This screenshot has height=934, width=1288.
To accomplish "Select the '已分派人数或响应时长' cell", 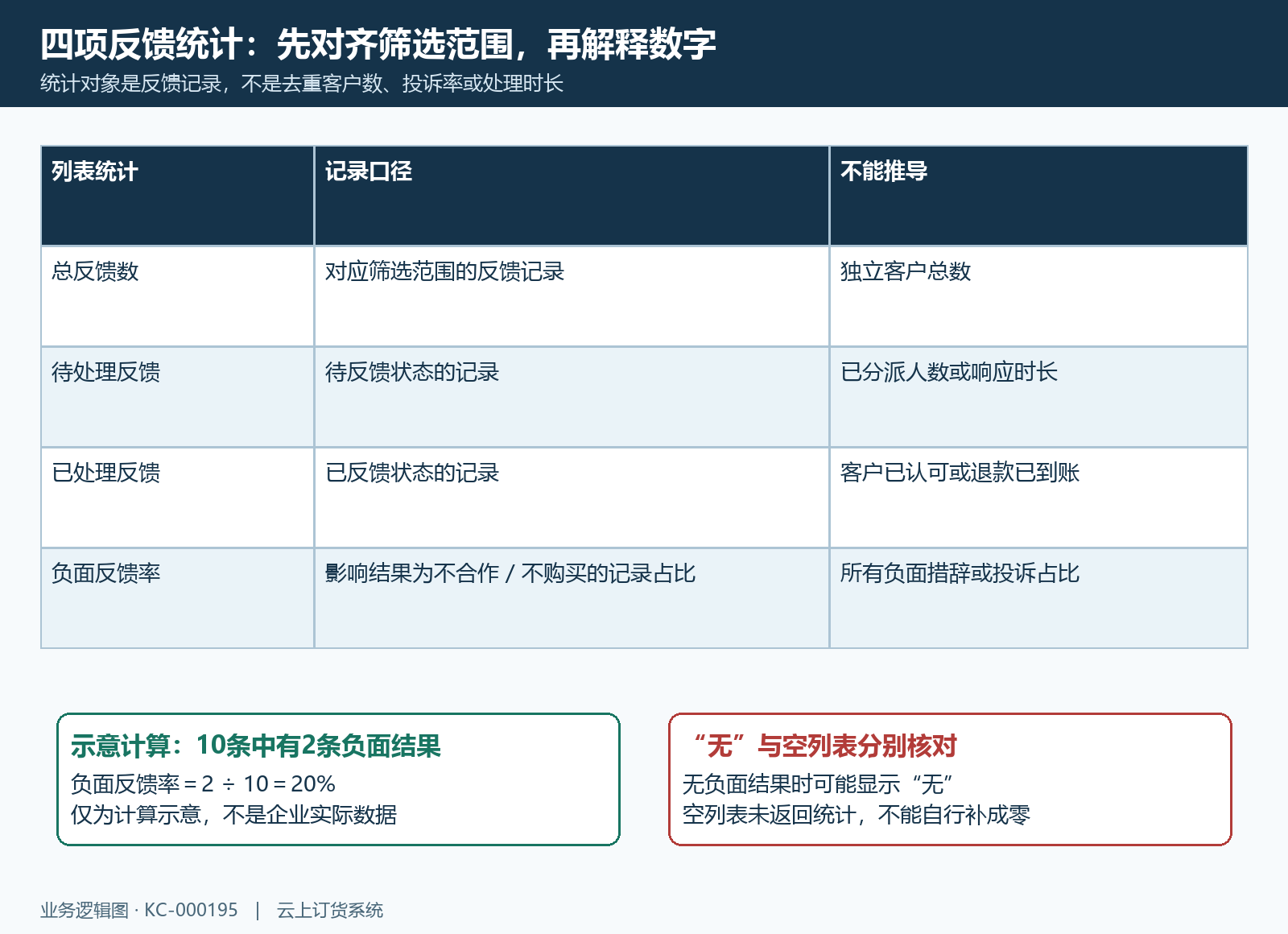I will (1038, 397).
